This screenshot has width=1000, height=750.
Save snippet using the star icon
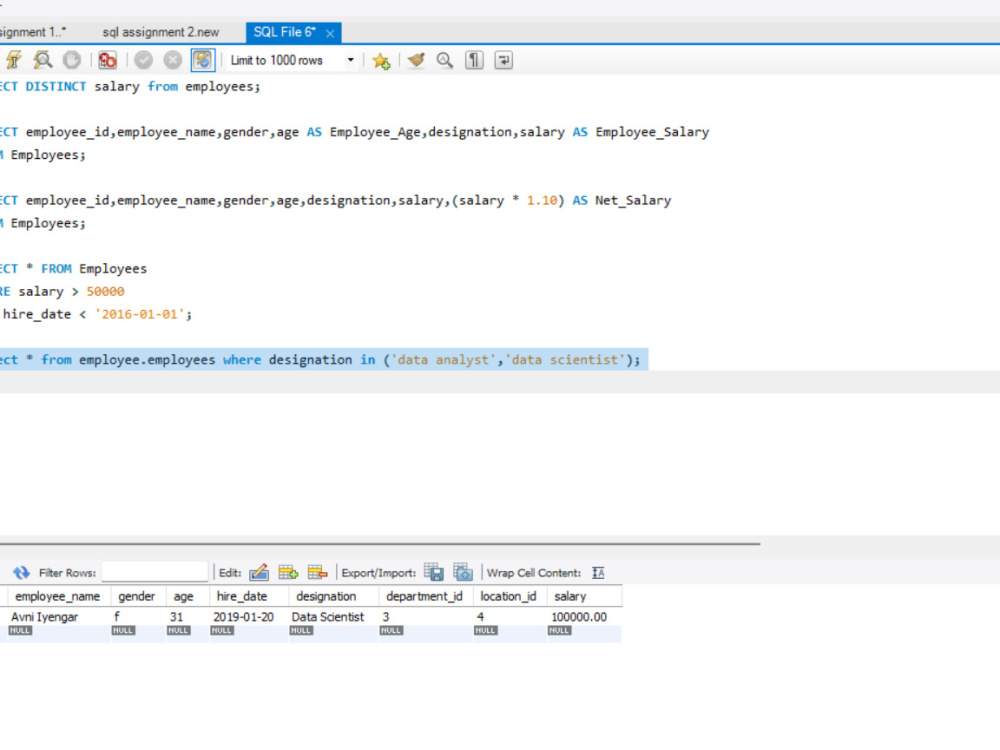click(x=381, y=61)
